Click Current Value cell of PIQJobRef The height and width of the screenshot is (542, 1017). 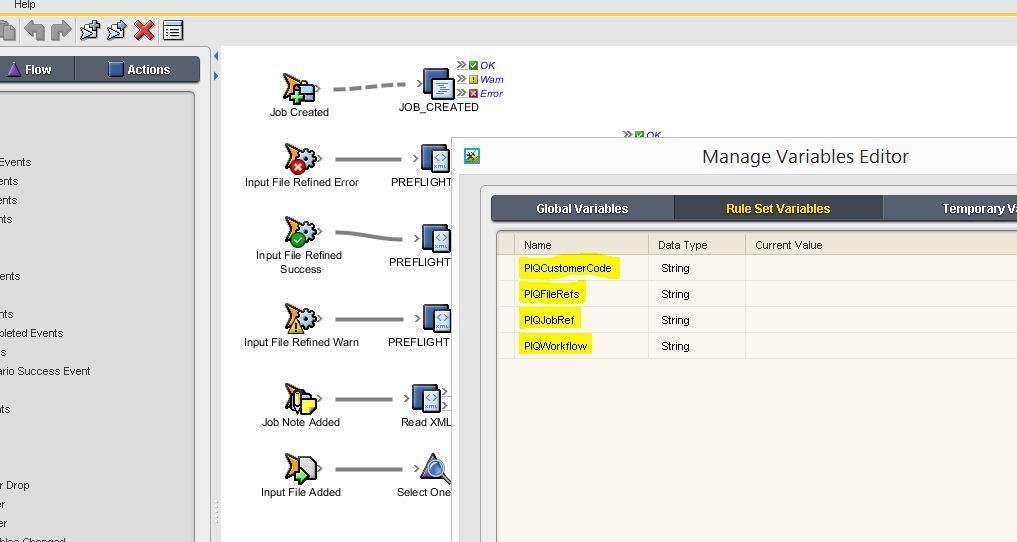pos(881,320)
